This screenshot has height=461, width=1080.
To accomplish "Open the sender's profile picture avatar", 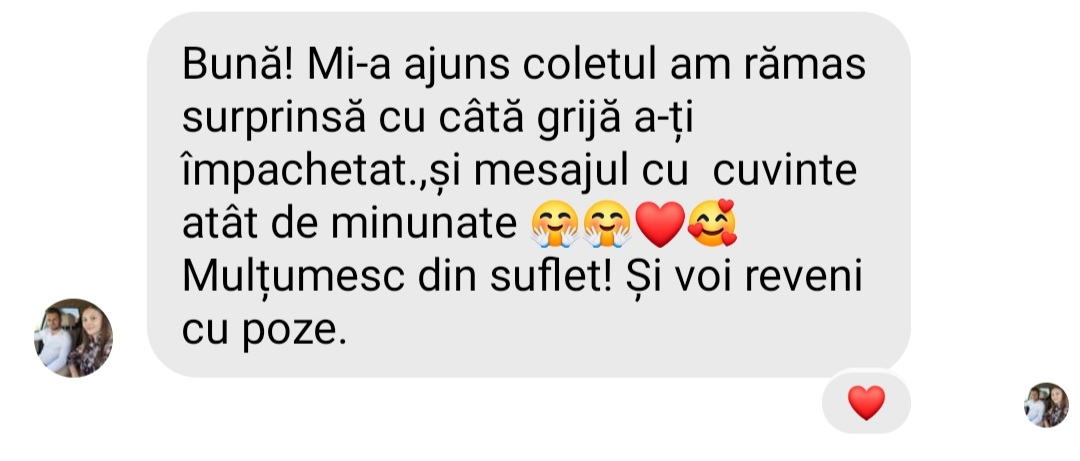I will click(73, 338).
